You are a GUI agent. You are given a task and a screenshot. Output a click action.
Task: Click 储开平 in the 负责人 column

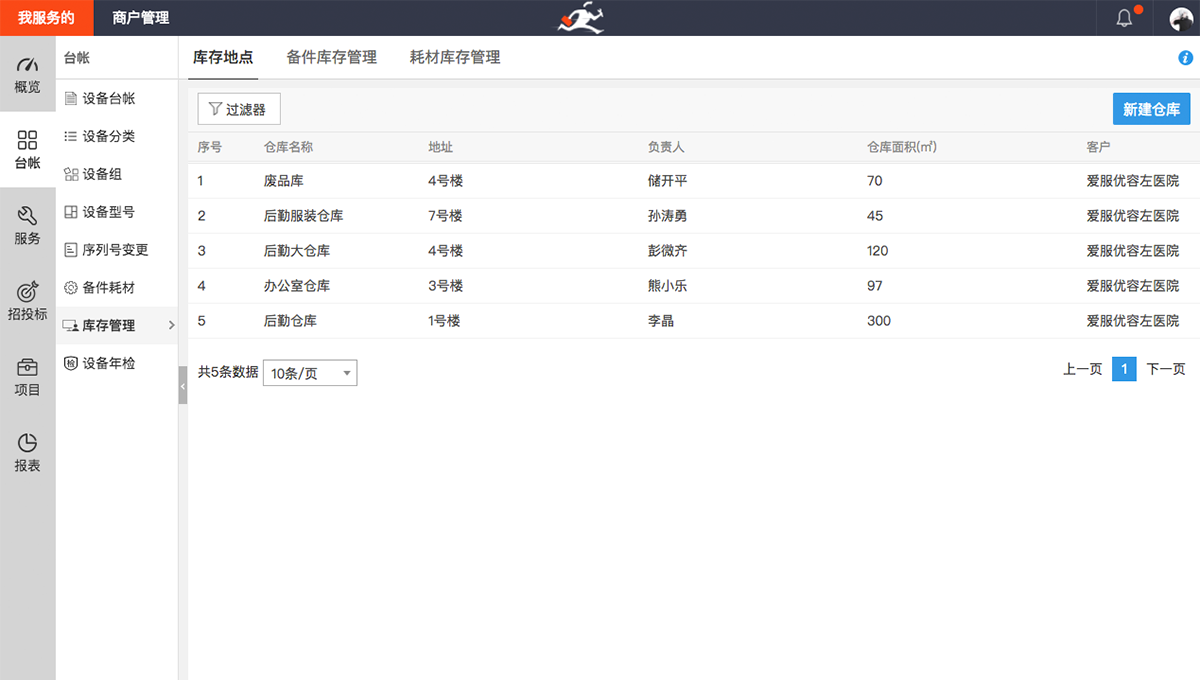[668, 181]
